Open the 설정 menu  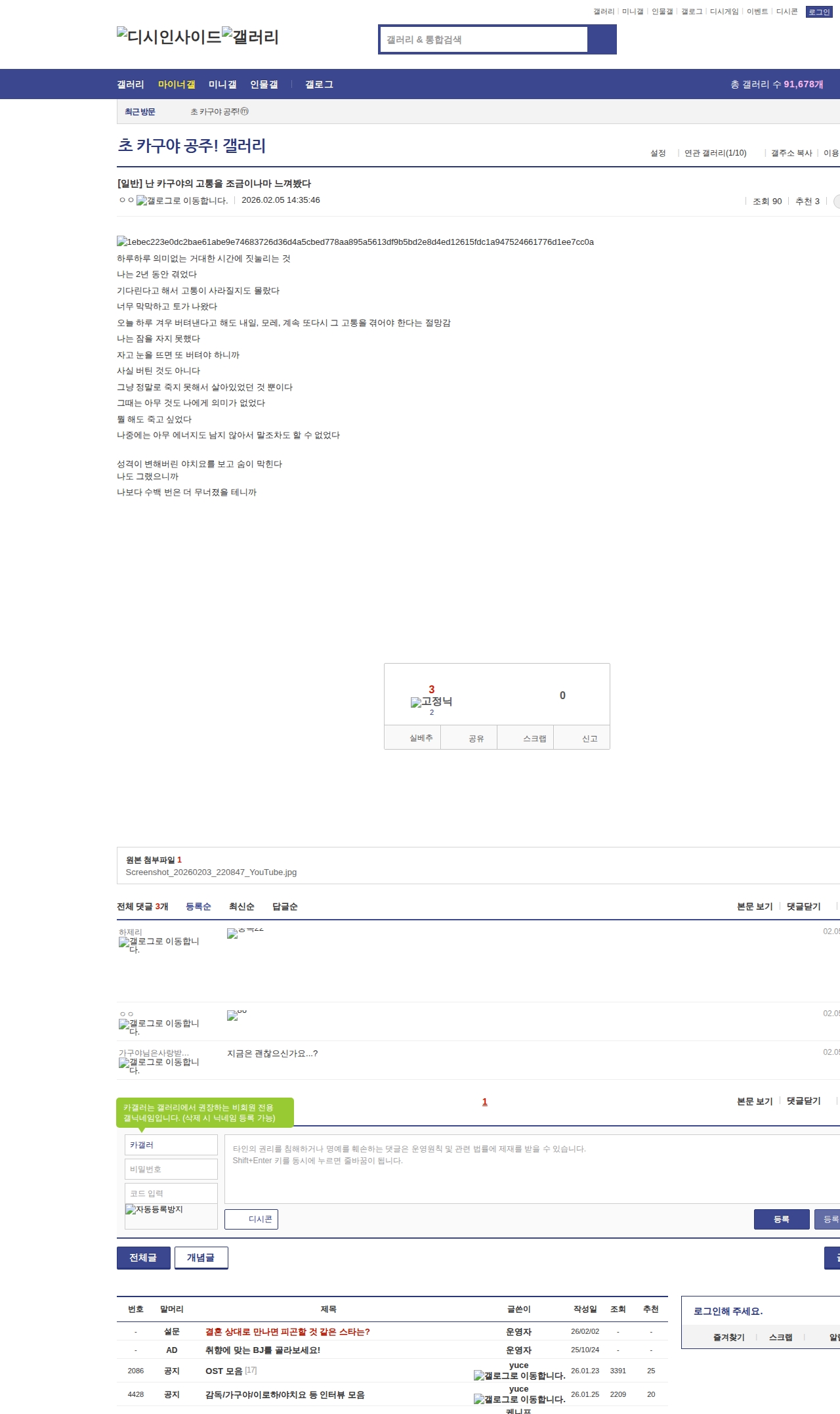(x=658, y=153)
